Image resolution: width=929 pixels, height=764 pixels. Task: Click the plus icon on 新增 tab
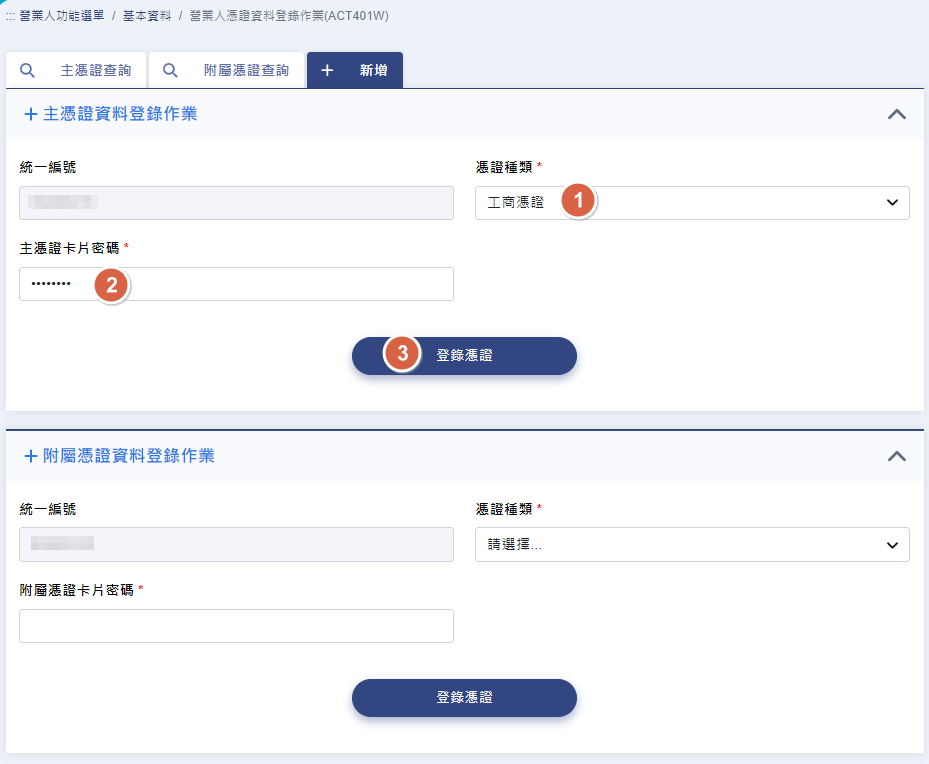point(327,70)
